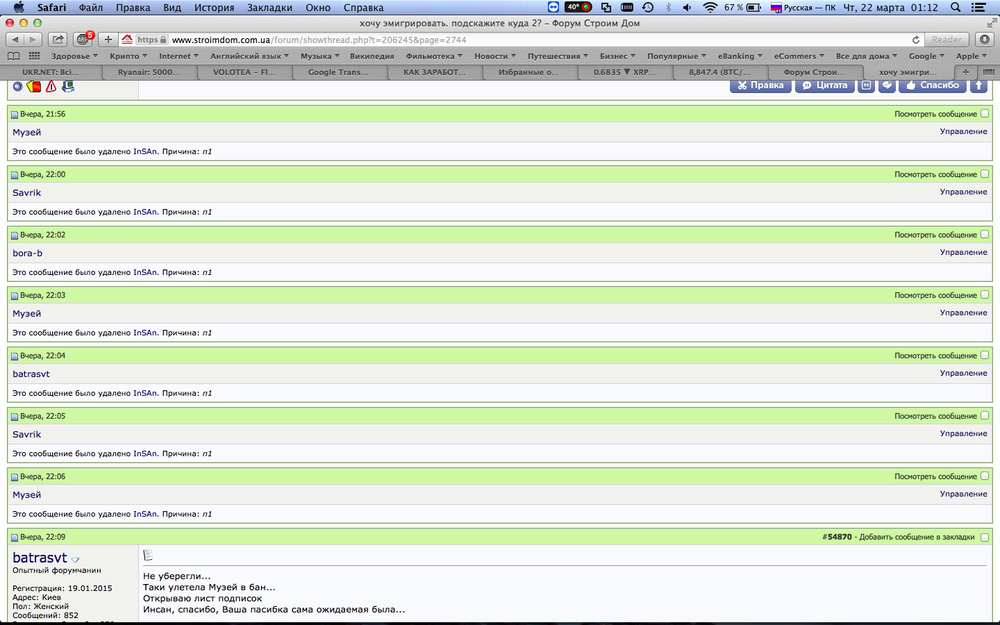Screen dimensions: 1000x625
Task: Expand the Здоровье bookmarks folder
Action: (x=74, y=56)
